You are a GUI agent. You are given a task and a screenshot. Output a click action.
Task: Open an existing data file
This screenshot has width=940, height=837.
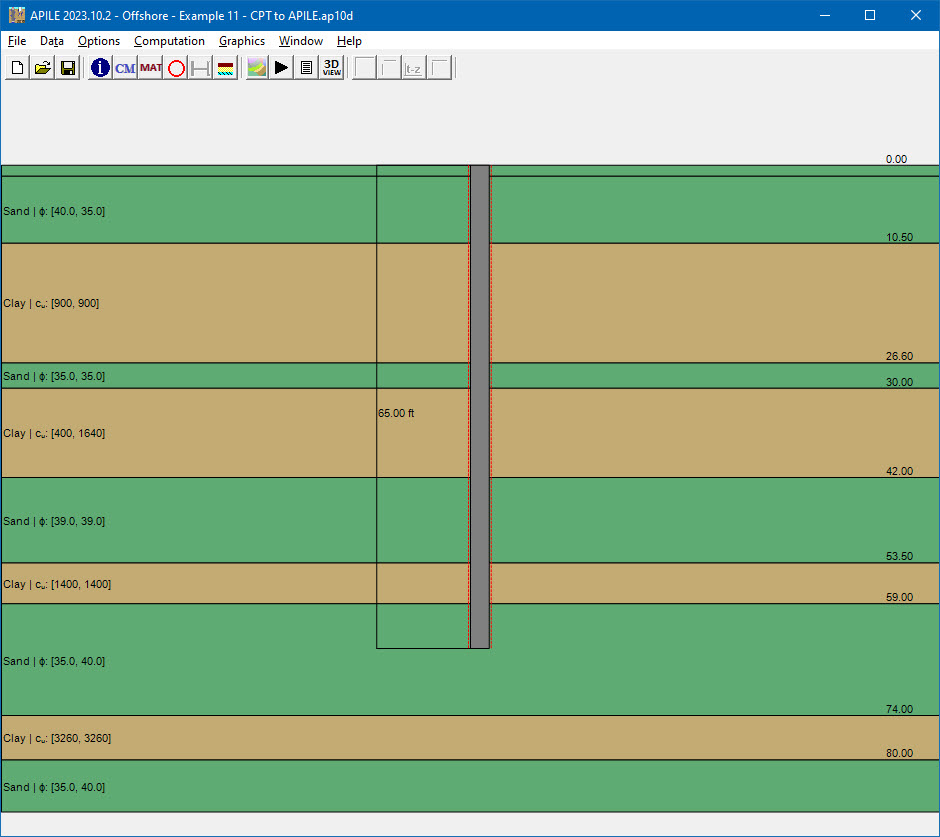(x=42, y=67)
